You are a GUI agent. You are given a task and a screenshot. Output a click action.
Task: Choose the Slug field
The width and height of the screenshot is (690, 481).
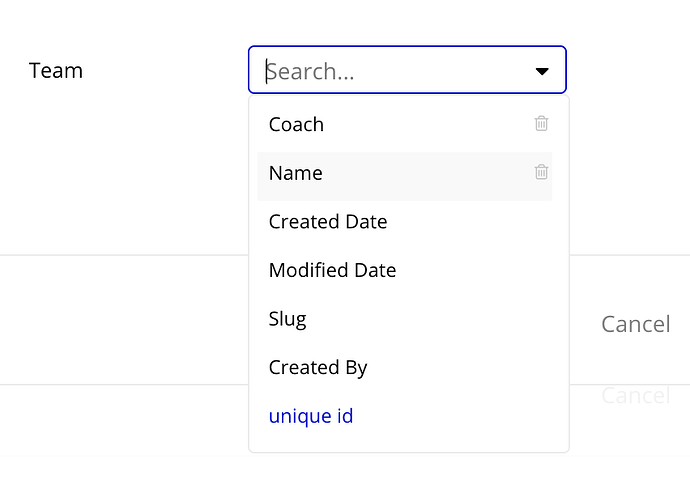point(288,319)
